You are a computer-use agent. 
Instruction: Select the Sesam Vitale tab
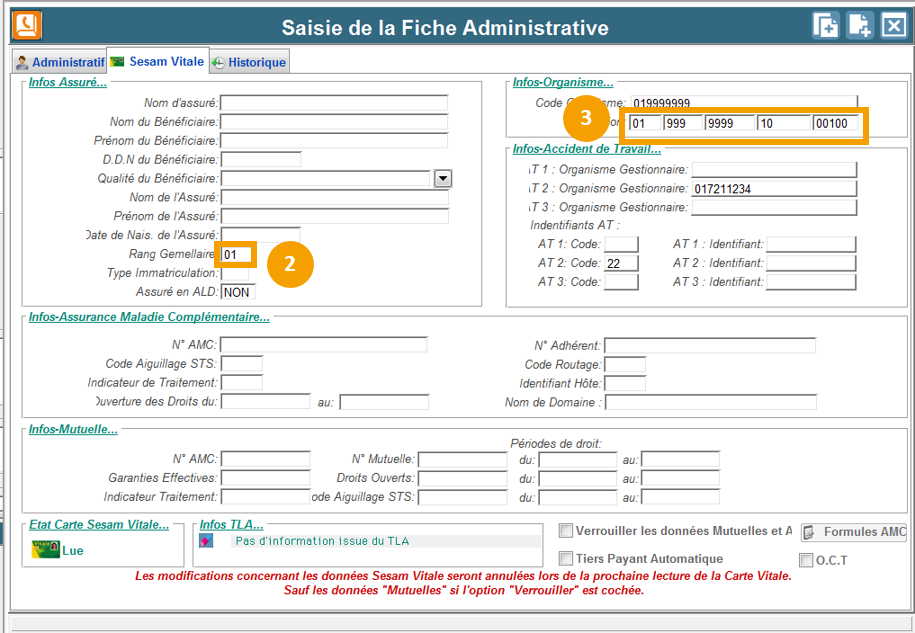pyautogui.click(x=158, y=61)
